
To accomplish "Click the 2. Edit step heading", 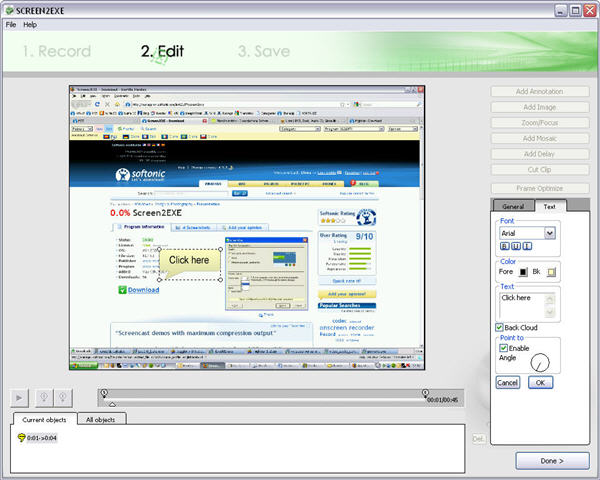I will (x=162, y=51).
